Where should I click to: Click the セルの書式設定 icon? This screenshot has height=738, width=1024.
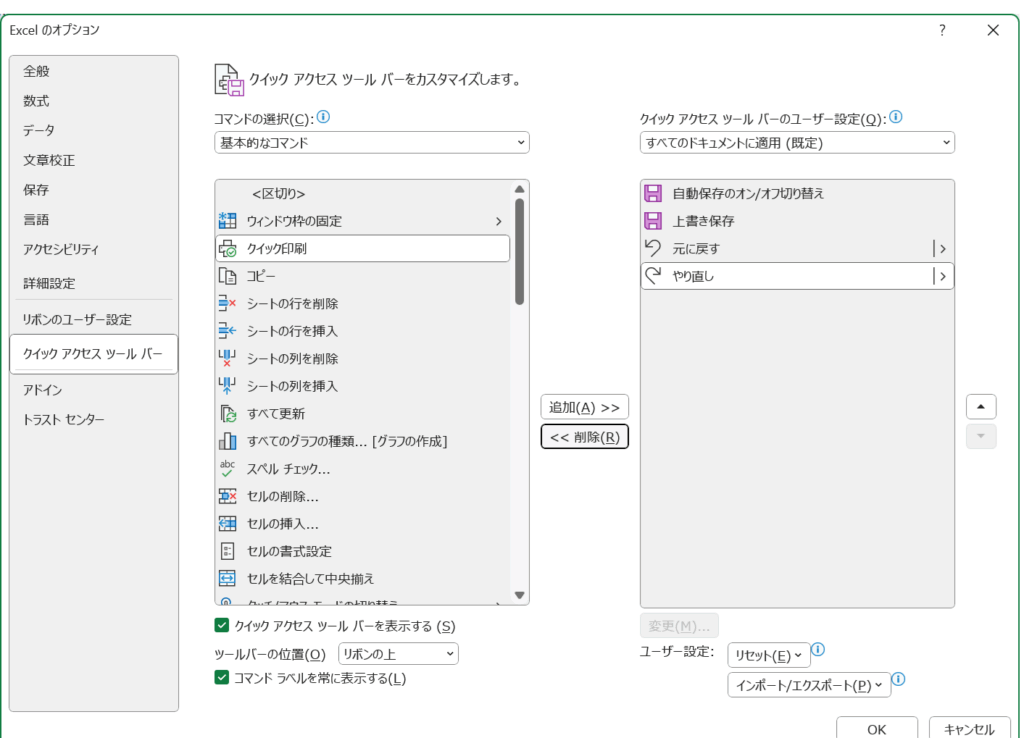pyautogui.click(x=227, y=551)
